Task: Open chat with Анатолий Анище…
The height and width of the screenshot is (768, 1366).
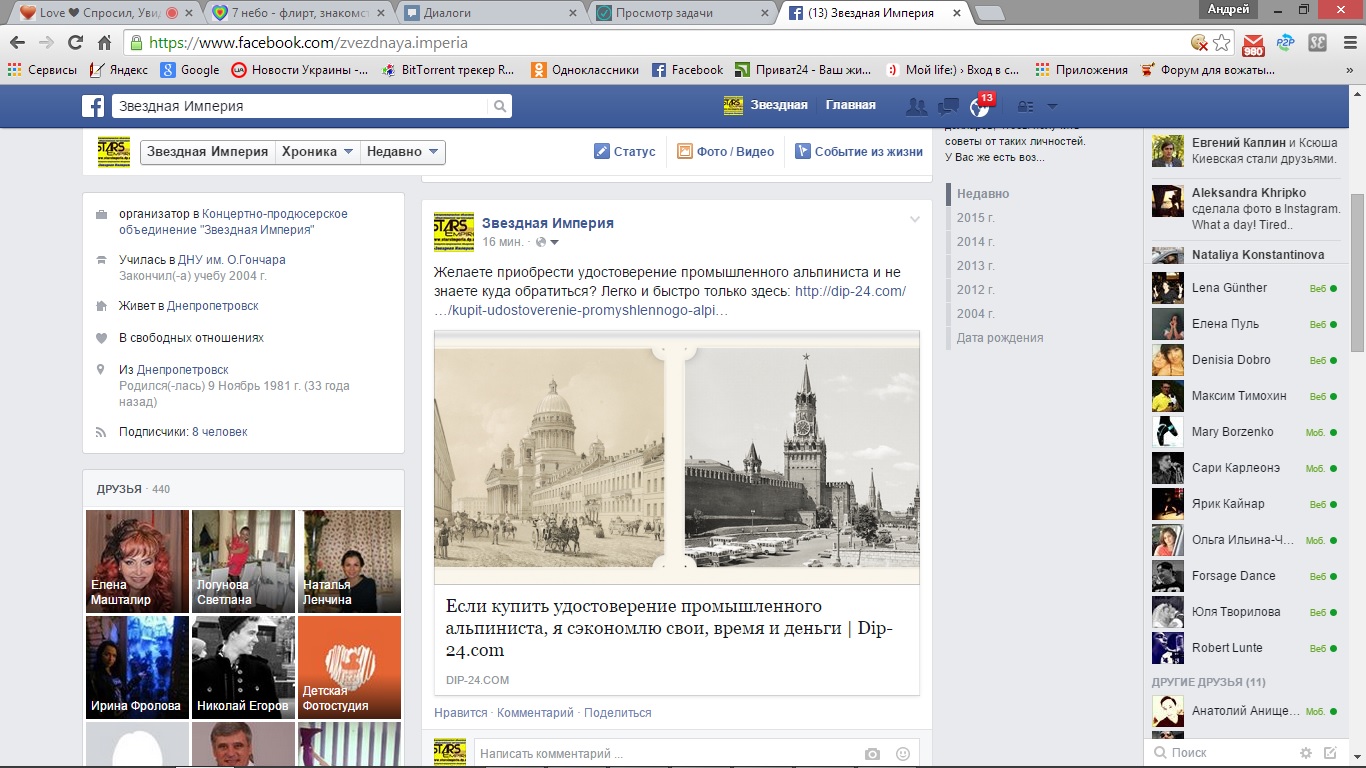Action: [x=1246, y=711]
